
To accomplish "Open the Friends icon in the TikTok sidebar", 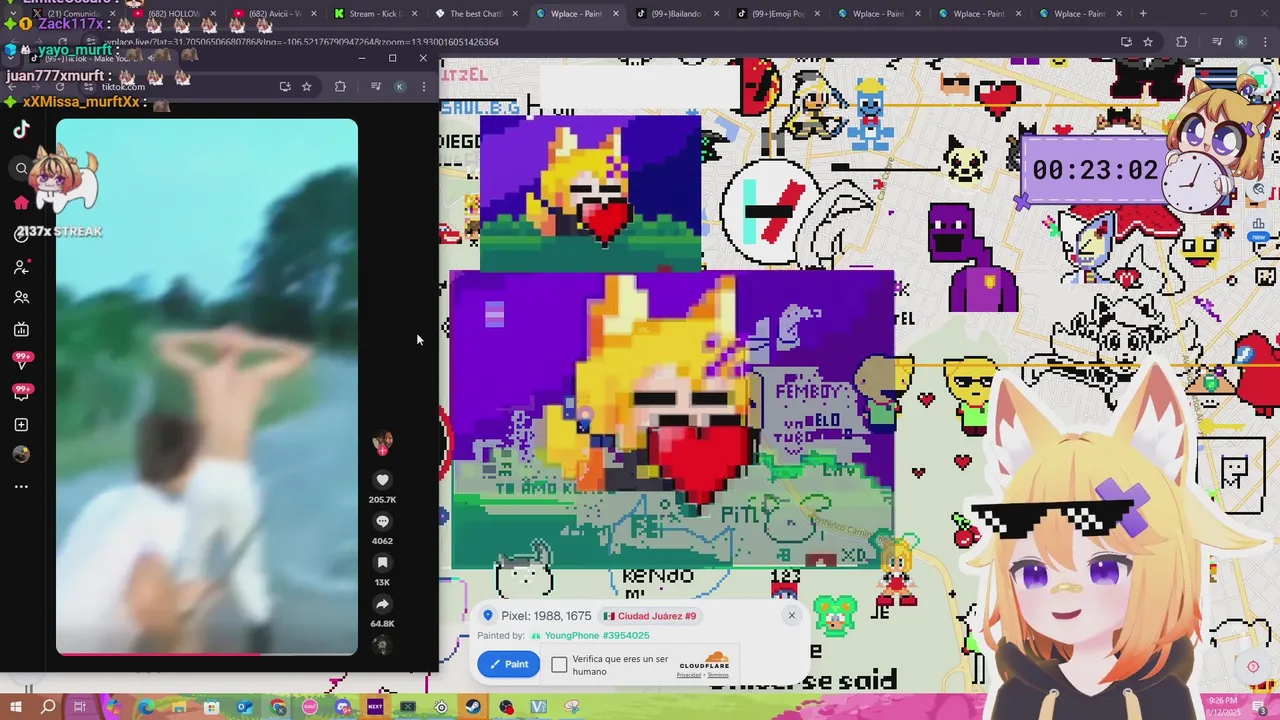I will (x=21, y=298).
